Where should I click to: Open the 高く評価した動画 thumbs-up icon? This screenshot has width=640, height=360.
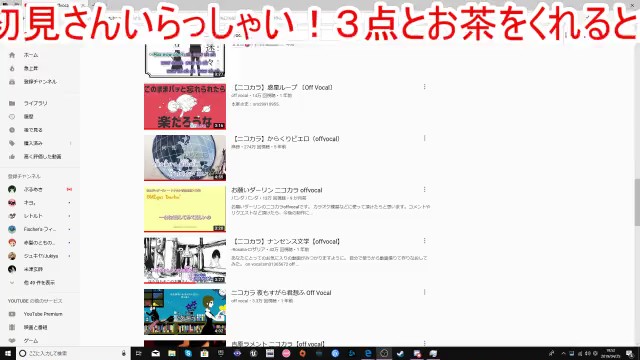point(12,157)
